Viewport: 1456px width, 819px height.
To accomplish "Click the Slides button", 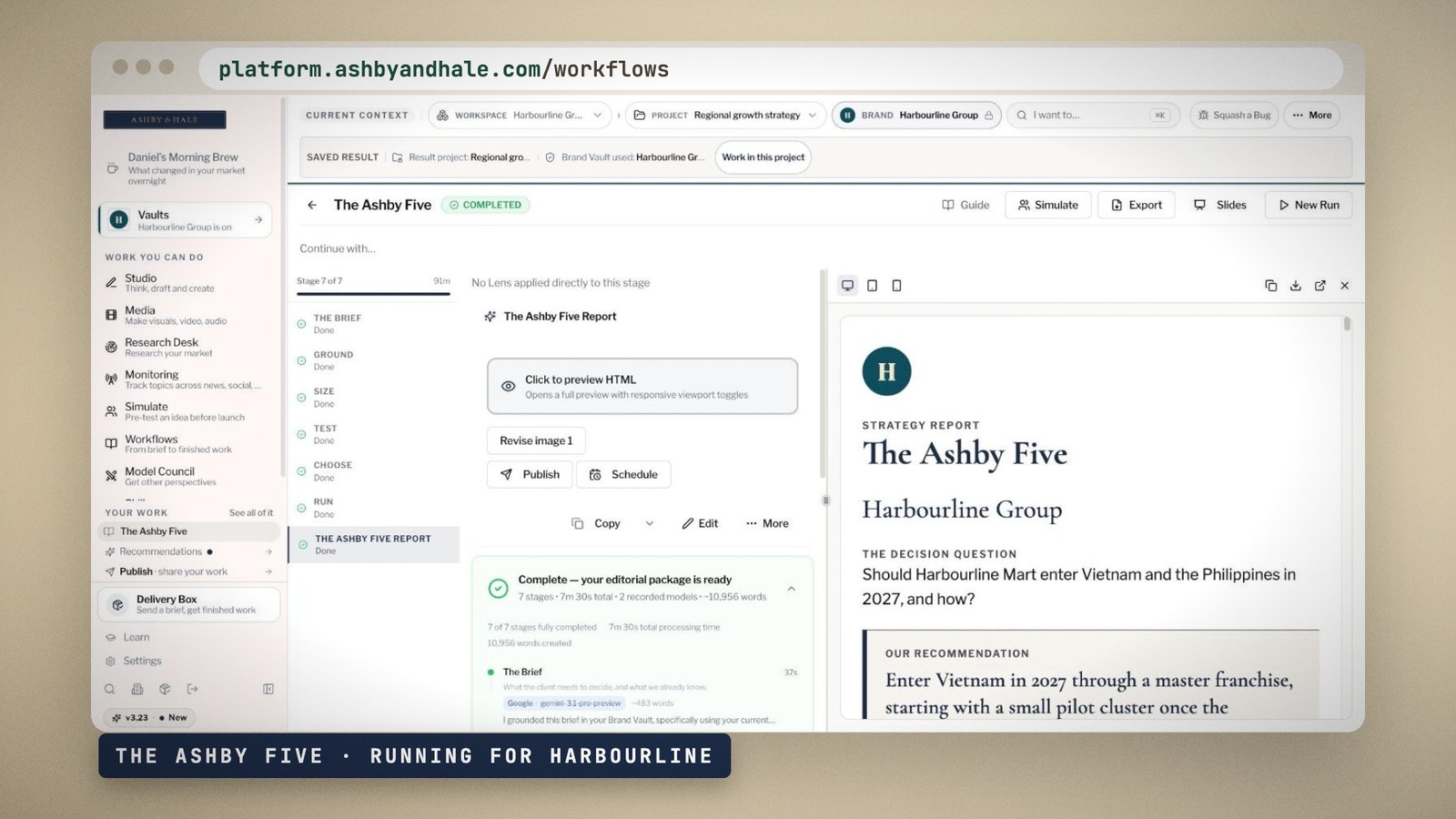I will click(x=1220, y=206).
